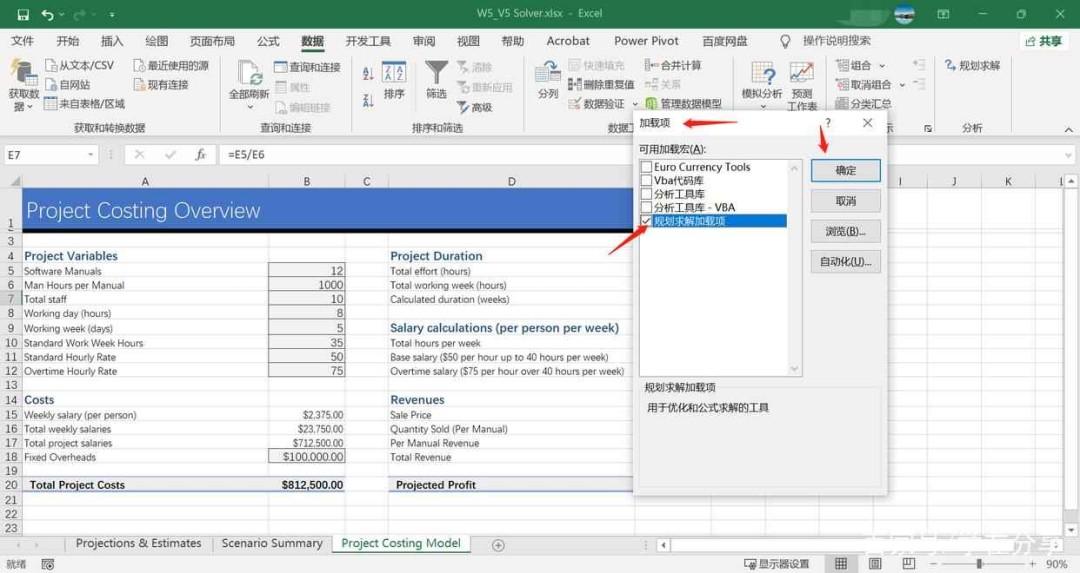Click the Forecast Sheet (预测工作表) icon
Screen dimensions: 1080x573
[x=802, y=72]
